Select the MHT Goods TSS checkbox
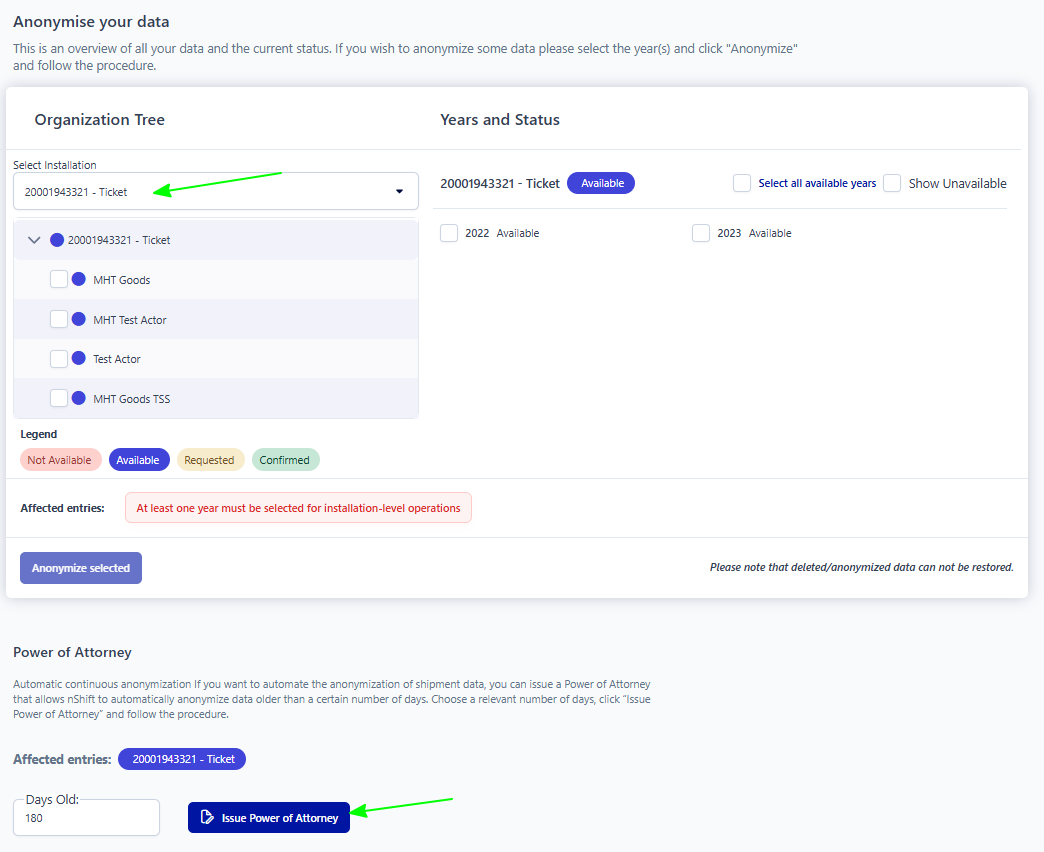 (x=59, y=399)
